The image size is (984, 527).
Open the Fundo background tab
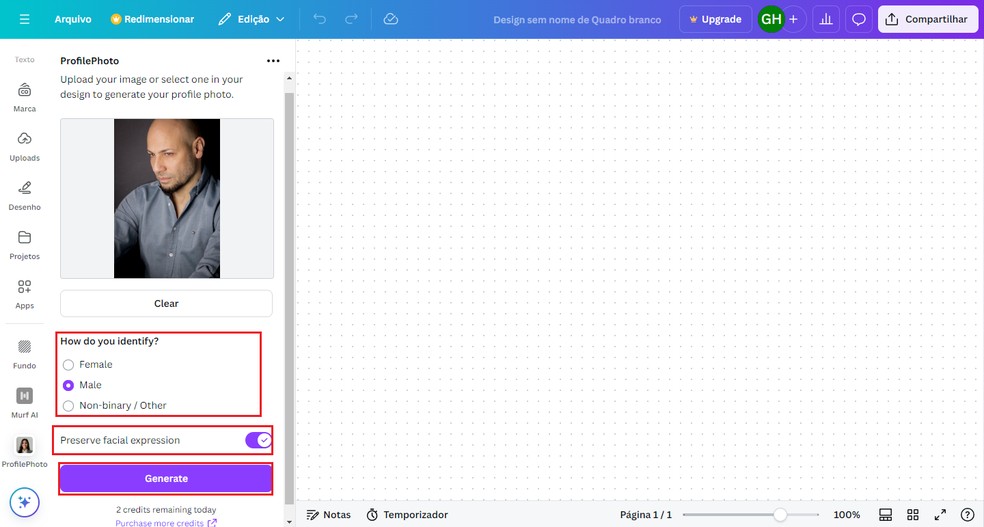pos(24,354)
